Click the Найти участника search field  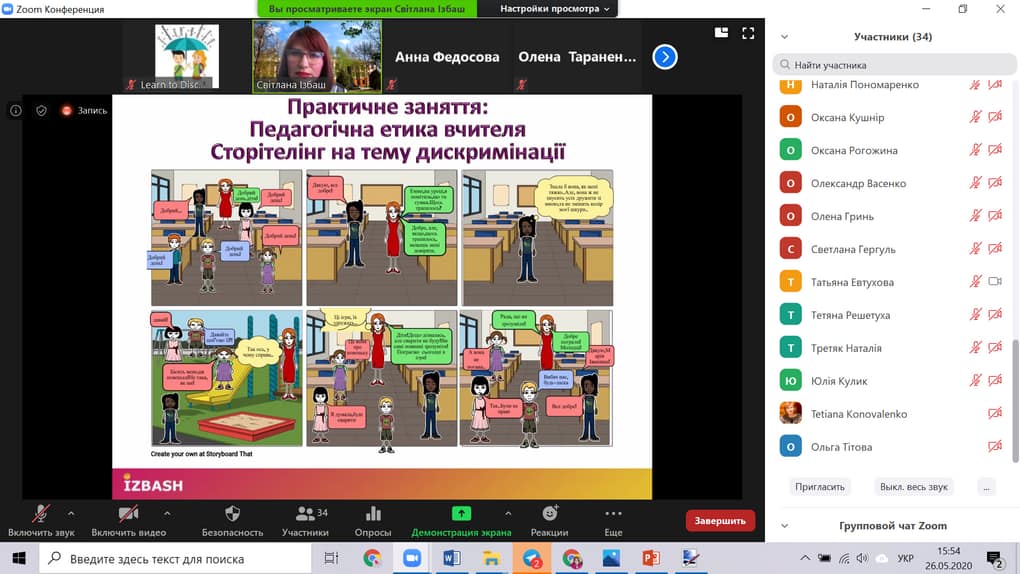pyautogui.click(x=894, y=65)
